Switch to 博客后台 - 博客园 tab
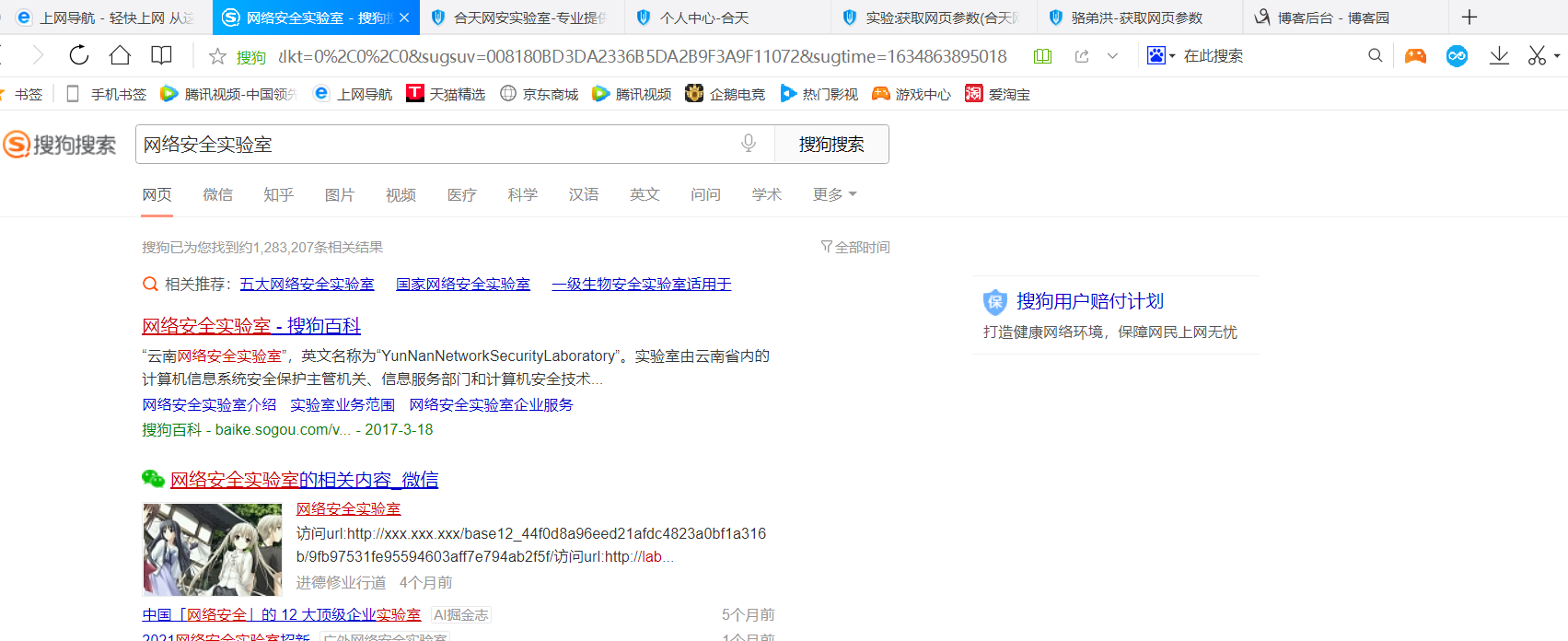This screenshot has height=641, width=1568. pos(1344,17)
